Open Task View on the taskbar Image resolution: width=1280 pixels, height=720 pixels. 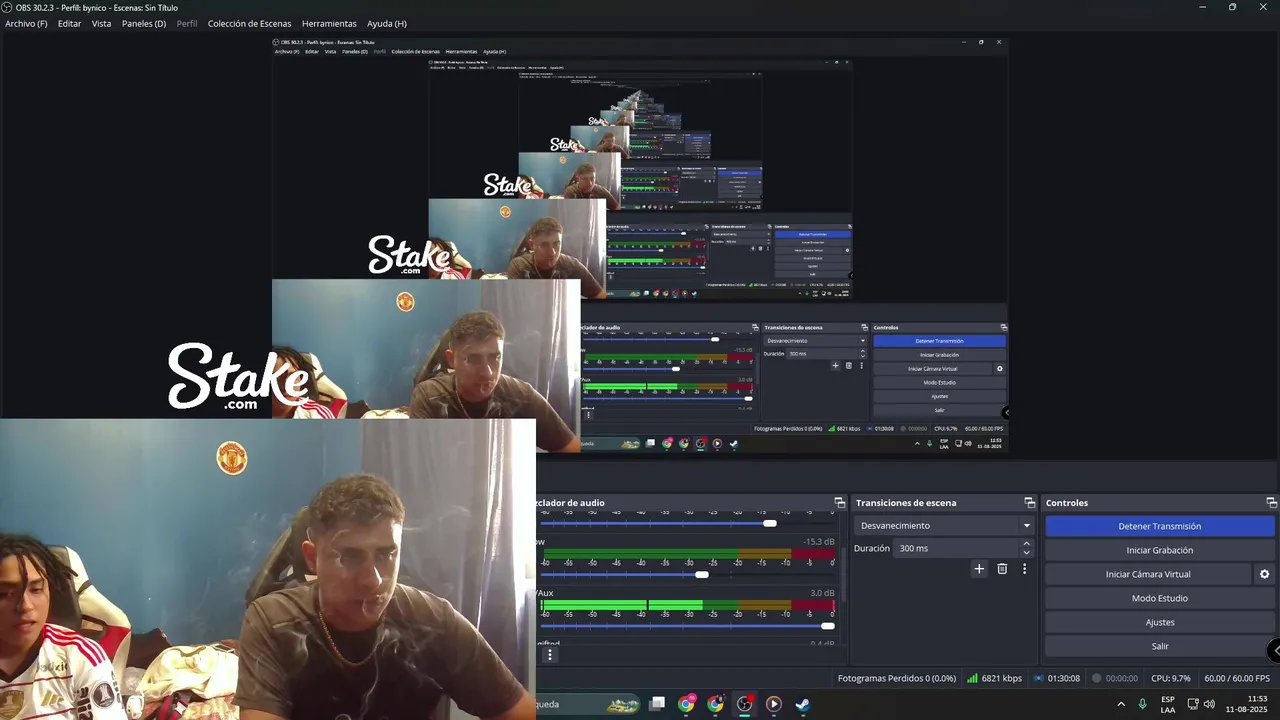click(657, 704)
